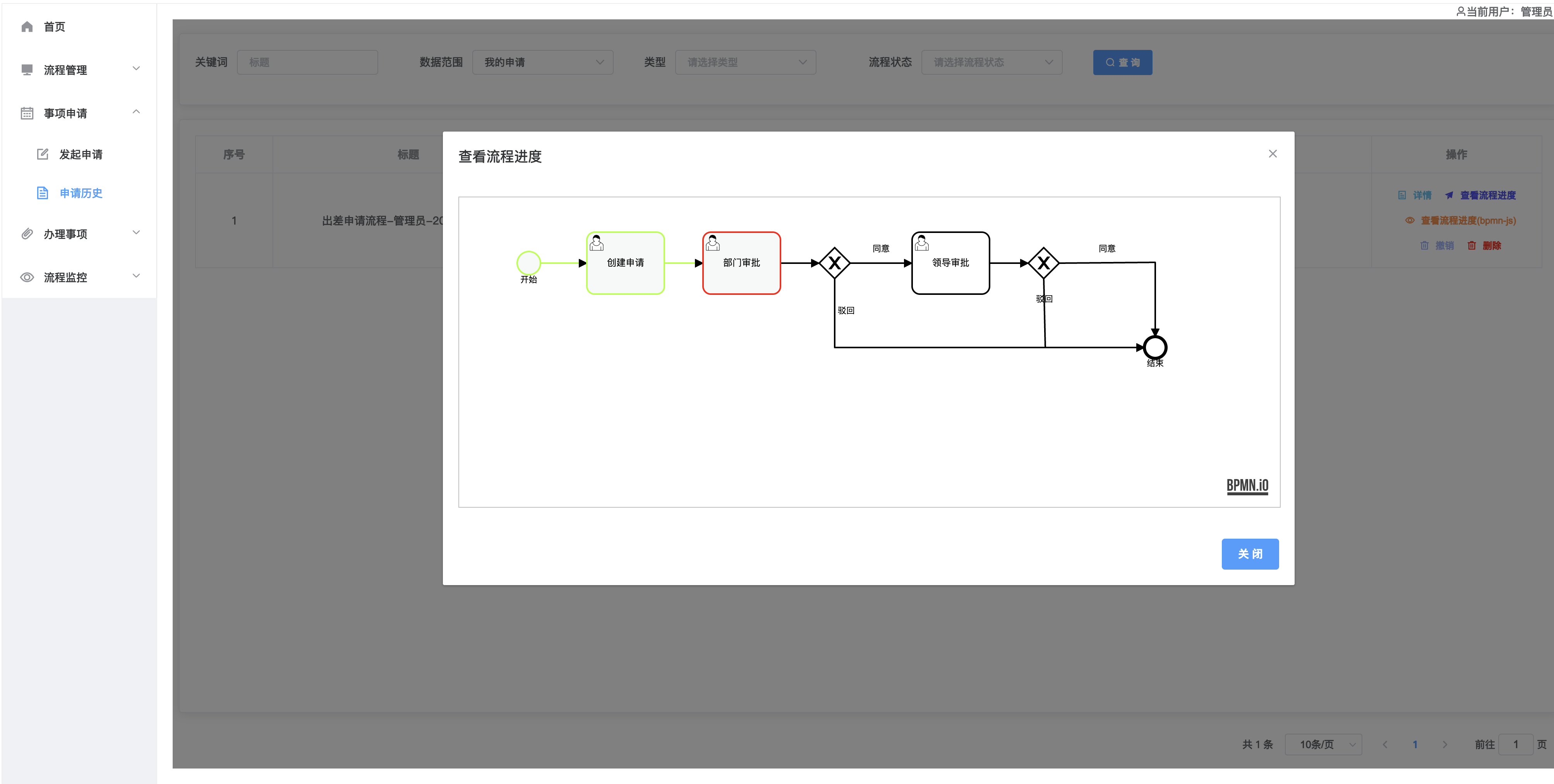The height and width of the screenshot is (784, 1554).
Task: Click the 发起申请 edit icon
Action: [x=42, y=154]
